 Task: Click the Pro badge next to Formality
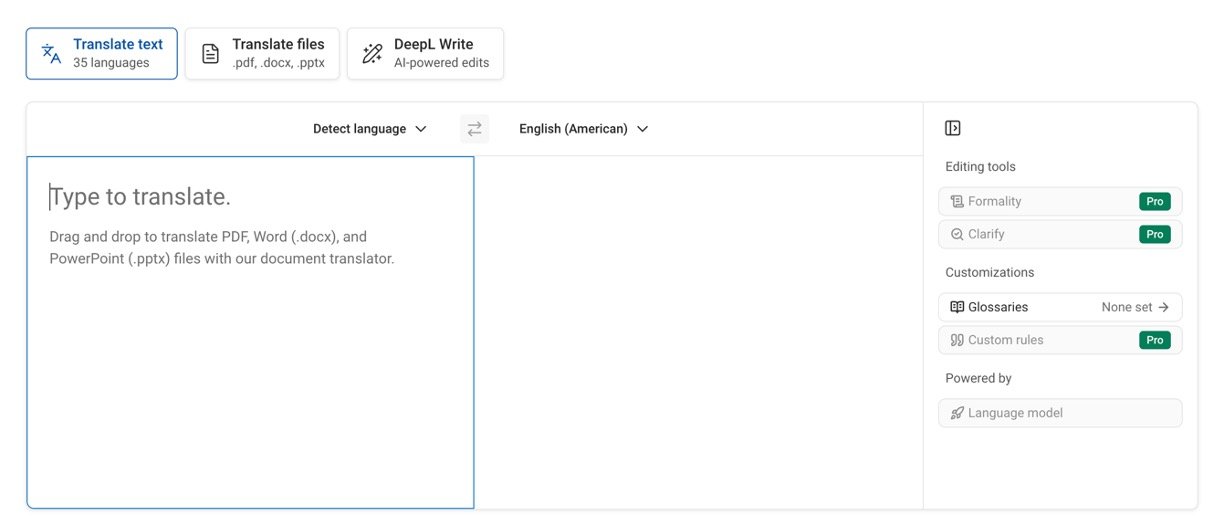pos(1155,201)
